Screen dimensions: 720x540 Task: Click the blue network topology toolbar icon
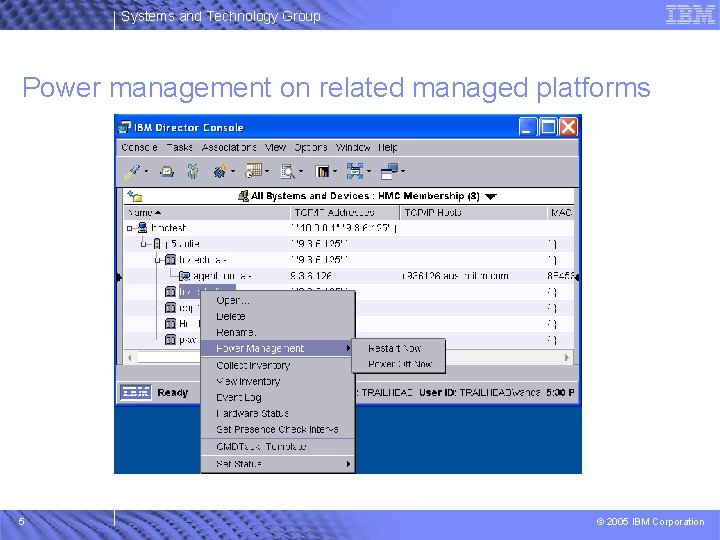pos(354,171)
